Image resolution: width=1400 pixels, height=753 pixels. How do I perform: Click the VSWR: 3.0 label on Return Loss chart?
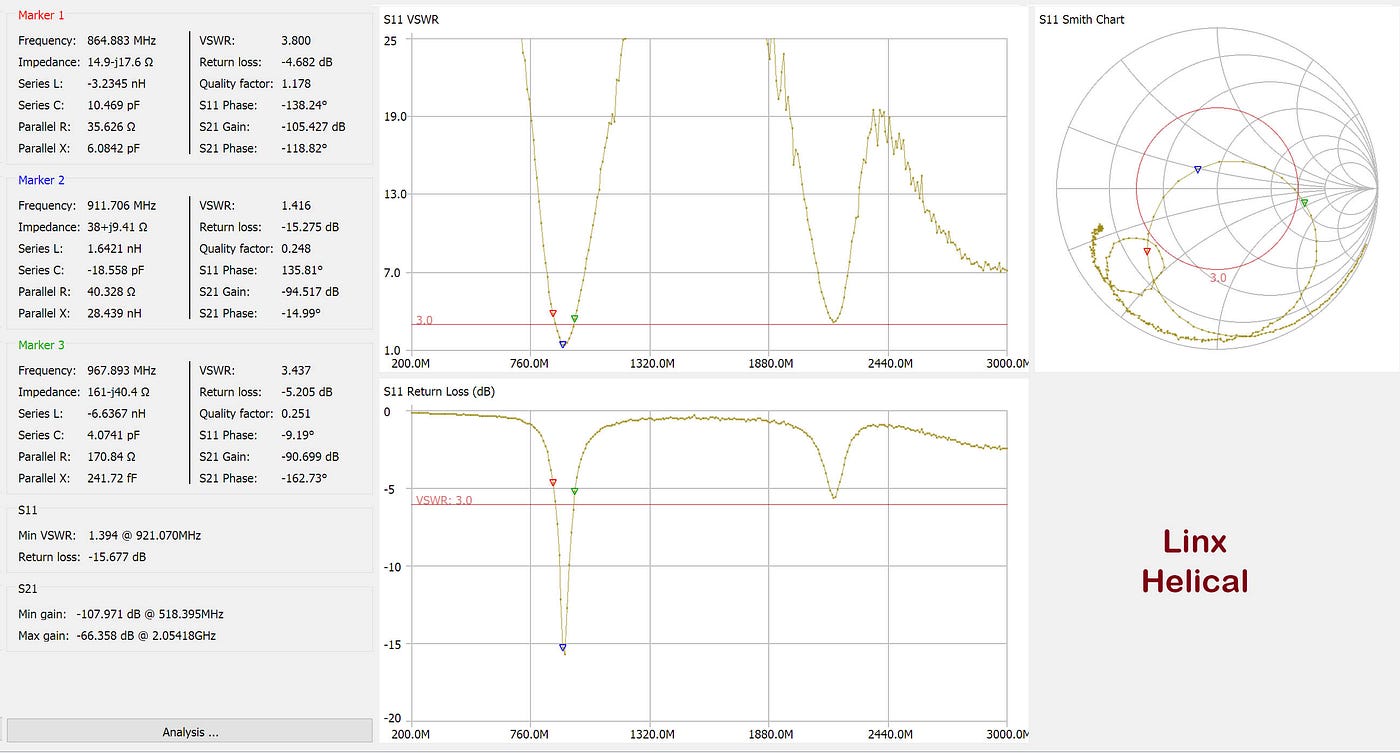[444, 500]
